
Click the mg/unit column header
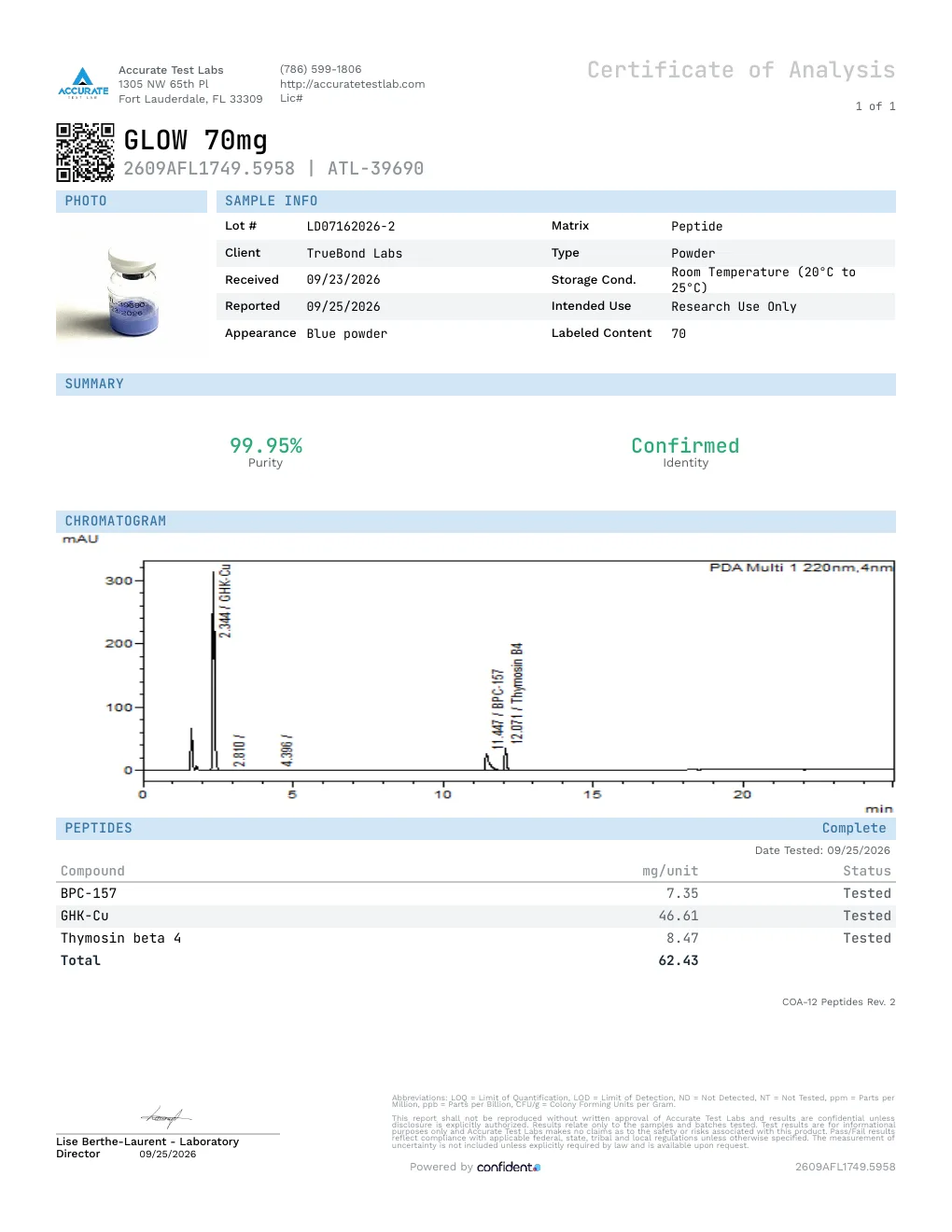[x=670, y=872]
